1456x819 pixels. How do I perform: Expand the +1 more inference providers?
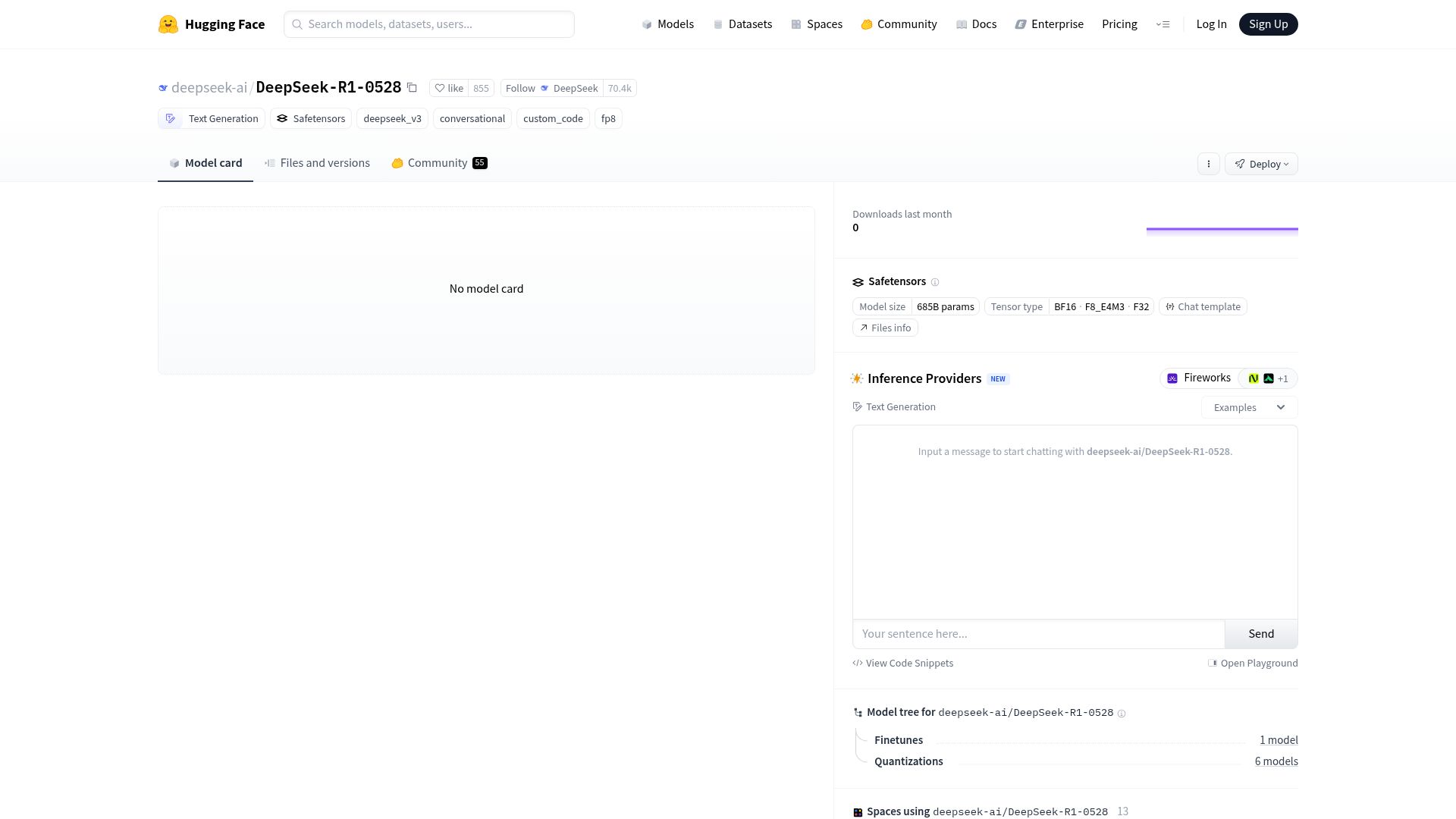pos(1268,378)
